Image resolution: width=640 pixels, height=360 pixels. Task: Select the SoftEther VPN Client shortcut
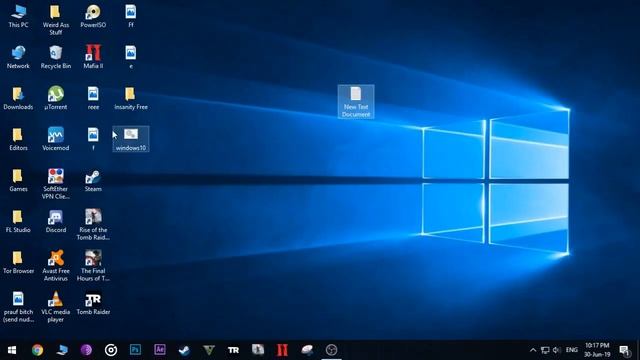pyautogui.click(x=56, y=184)
